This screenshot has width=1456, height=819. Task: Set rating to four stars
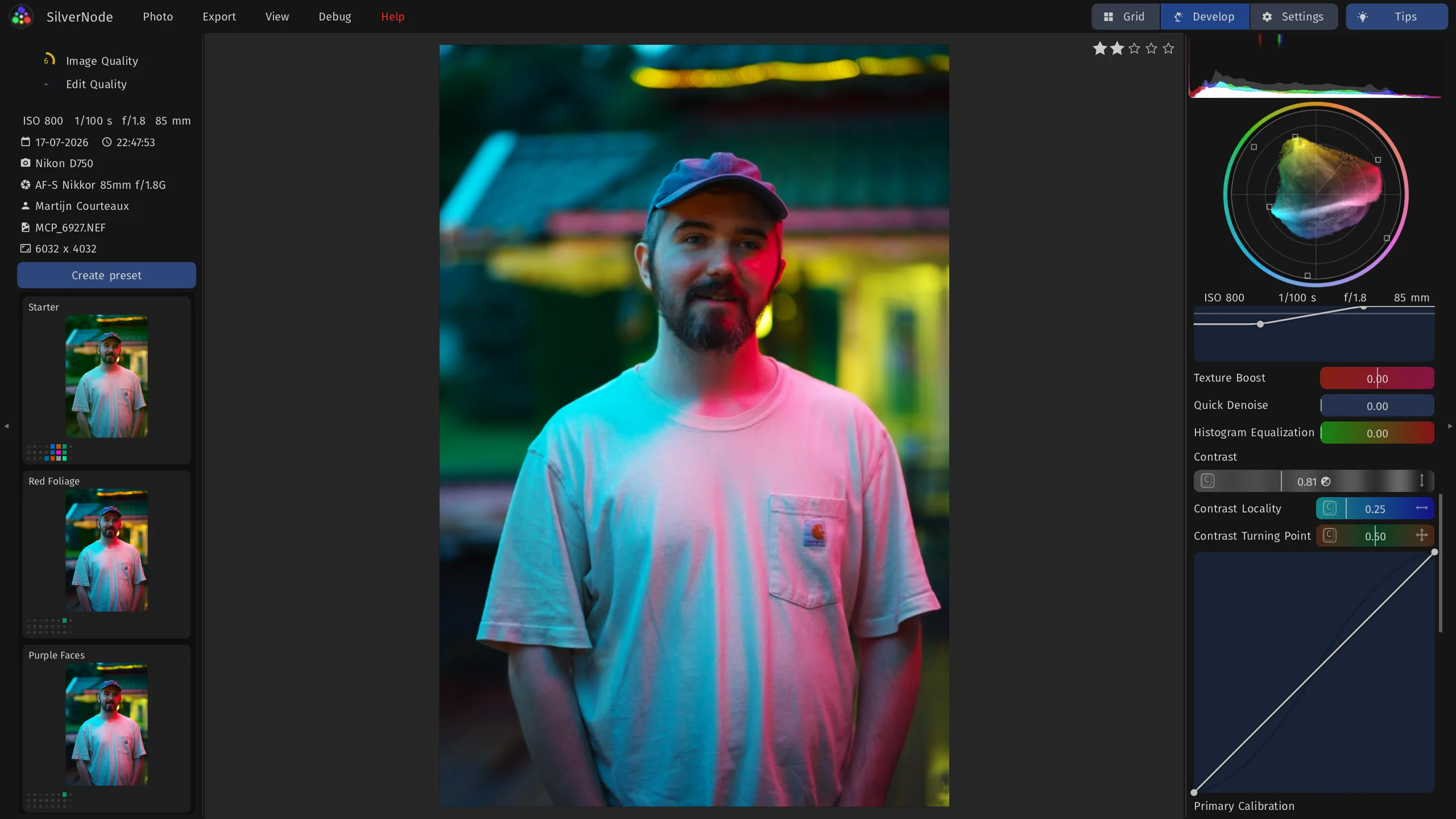tap(1151, 48)
